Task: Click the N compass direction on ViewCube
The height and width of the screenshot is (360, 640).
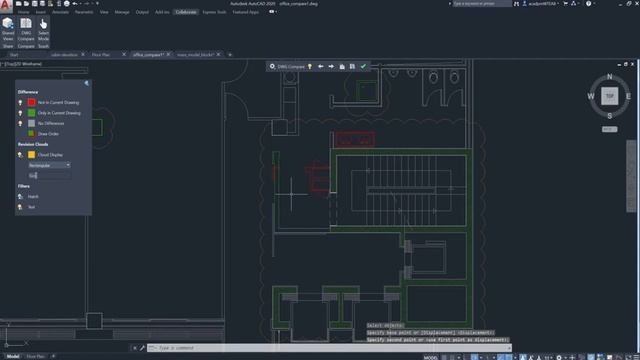Action: (609, 77)
